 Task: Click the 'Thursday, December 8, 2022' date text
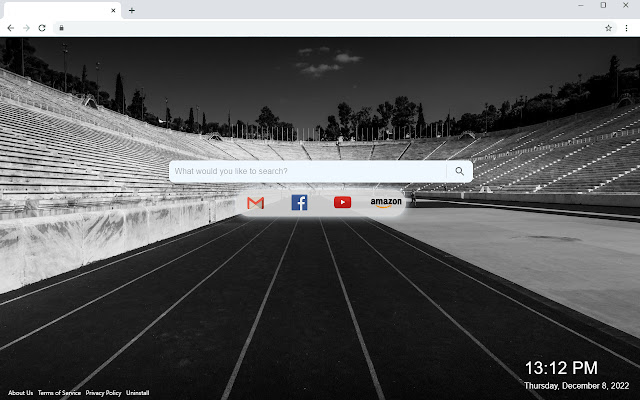pyautogui.click(x=576, y=386)
